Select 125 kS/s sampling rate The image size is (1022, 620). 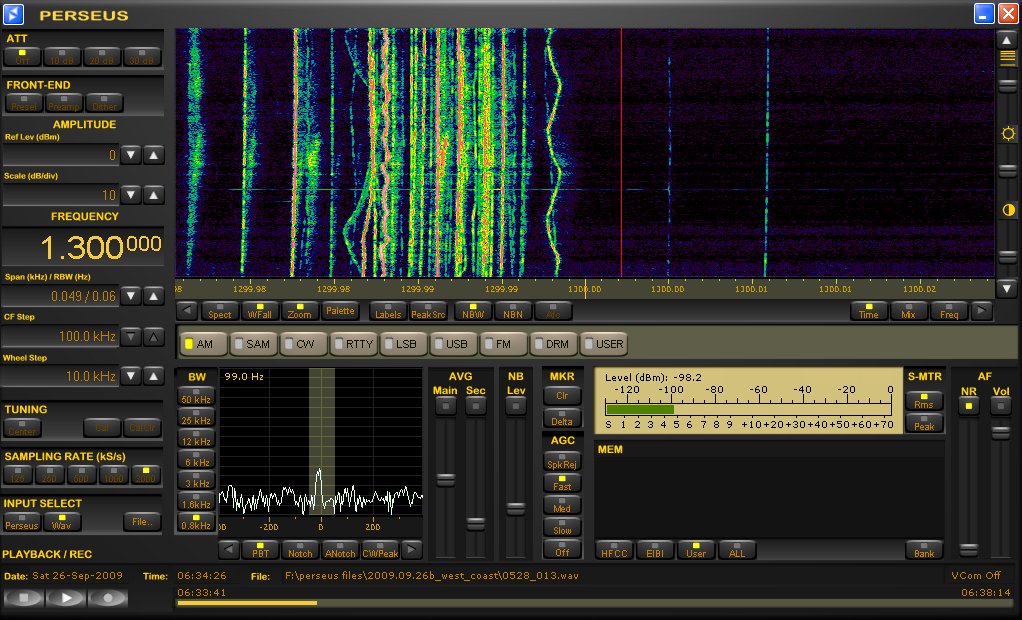(x=17, y=475)
